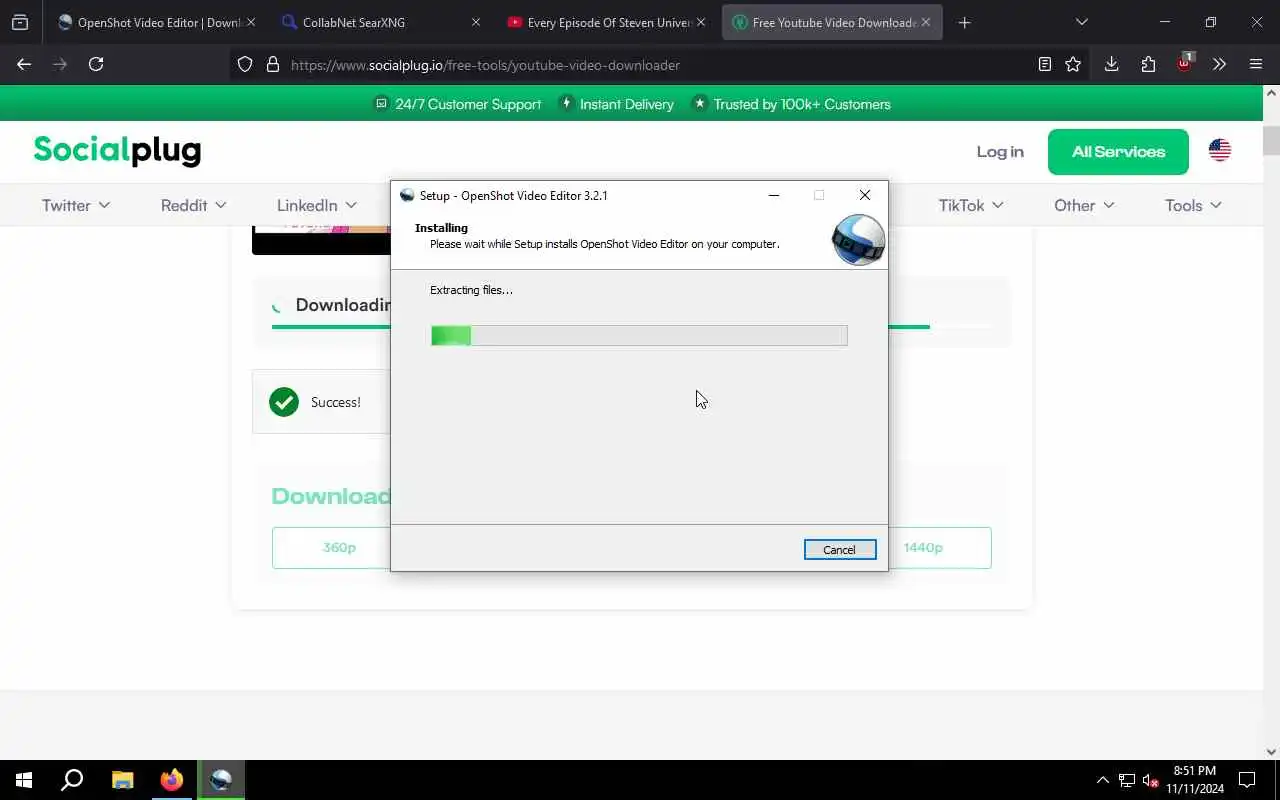Click the Log in link

[1000, 152]
